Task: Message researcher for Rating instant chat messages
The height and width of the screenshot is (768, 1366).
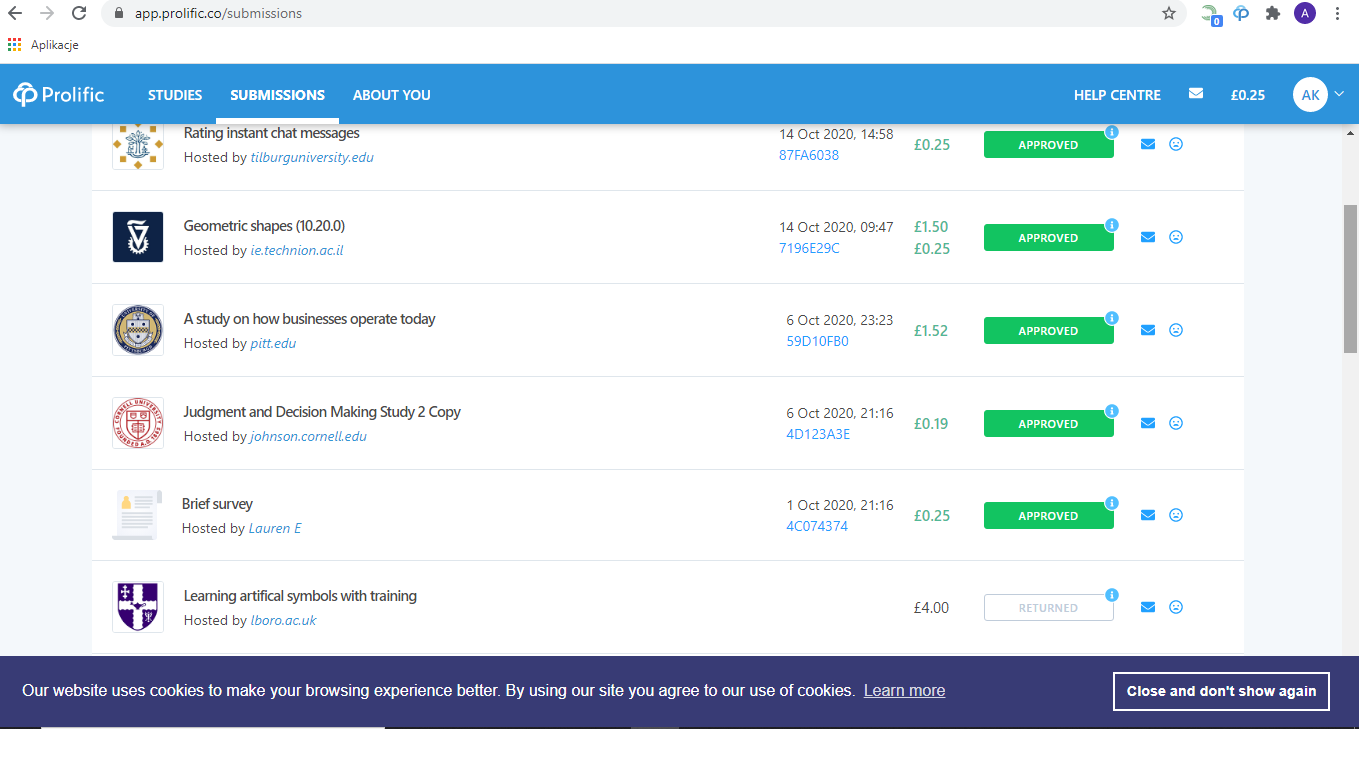Action: [1148, 144]
